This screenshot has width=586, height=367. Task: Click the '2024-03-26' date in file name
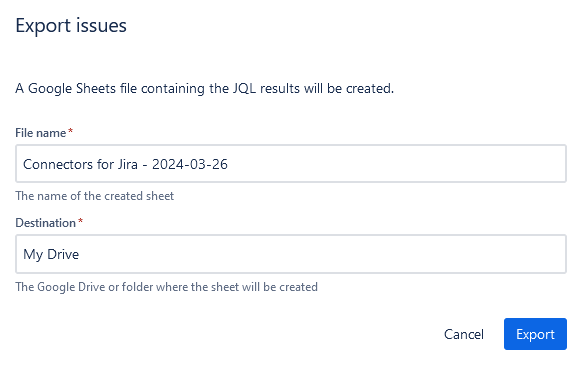[x=190, y=164]
